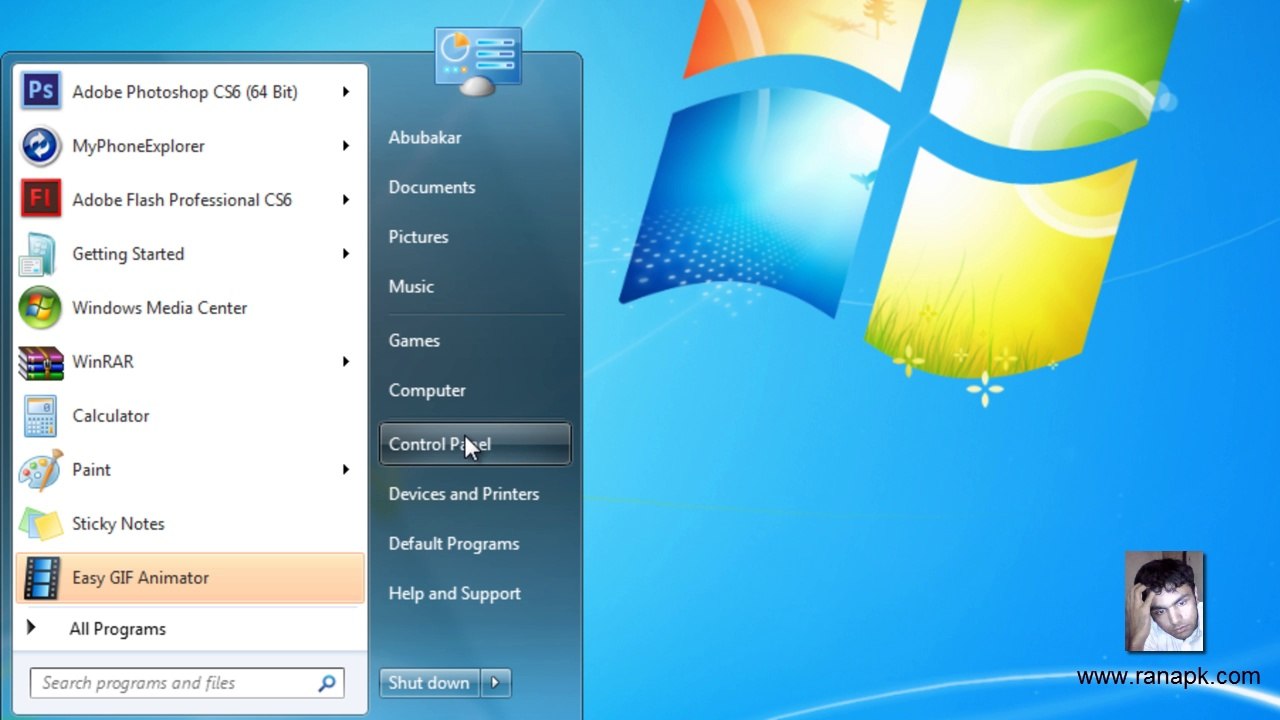Open the Pictures library

coord(418,237)
